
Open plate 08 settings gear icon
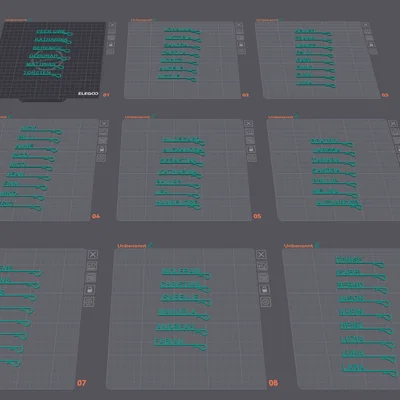[x=265, y=302]
